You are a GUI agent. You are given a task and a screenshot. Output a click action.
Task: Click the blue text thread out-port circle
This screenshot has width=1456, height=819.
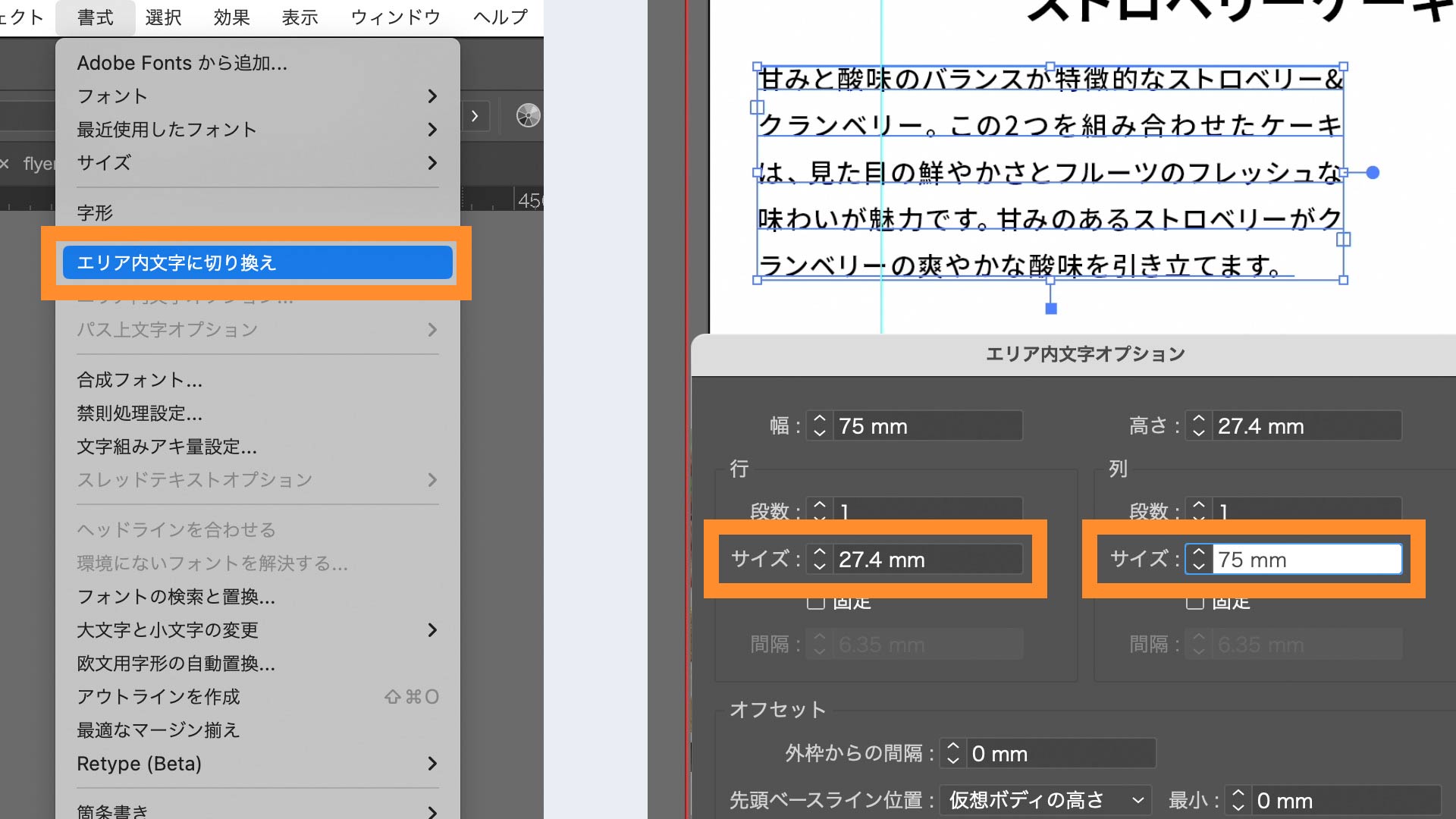coord(1373,173)
